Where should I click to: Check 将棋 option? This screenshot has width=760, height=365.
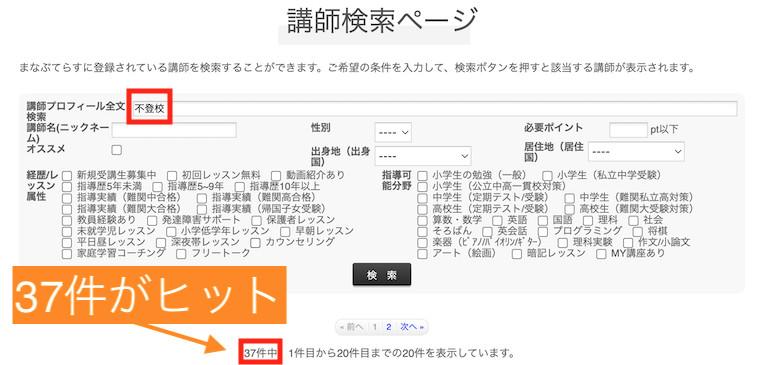click(637, 231)
